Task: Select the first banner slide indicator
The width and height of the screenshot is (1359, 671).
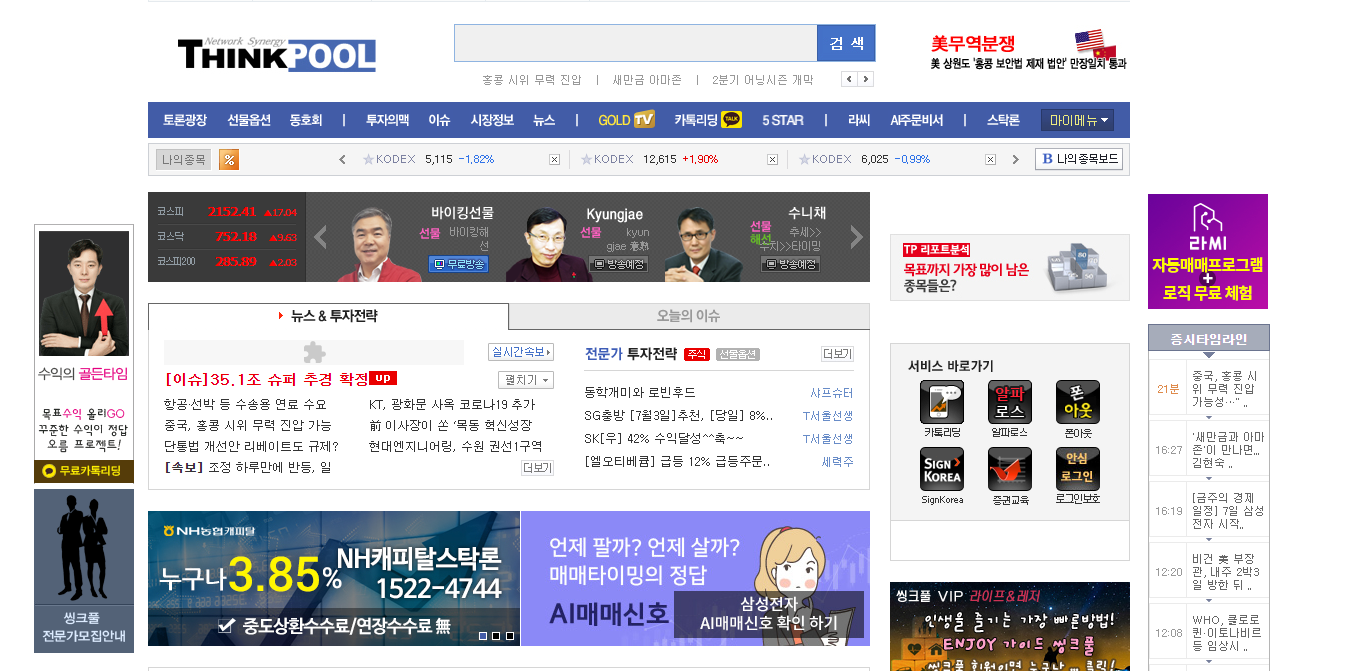Action: click(x=483, y=636)
